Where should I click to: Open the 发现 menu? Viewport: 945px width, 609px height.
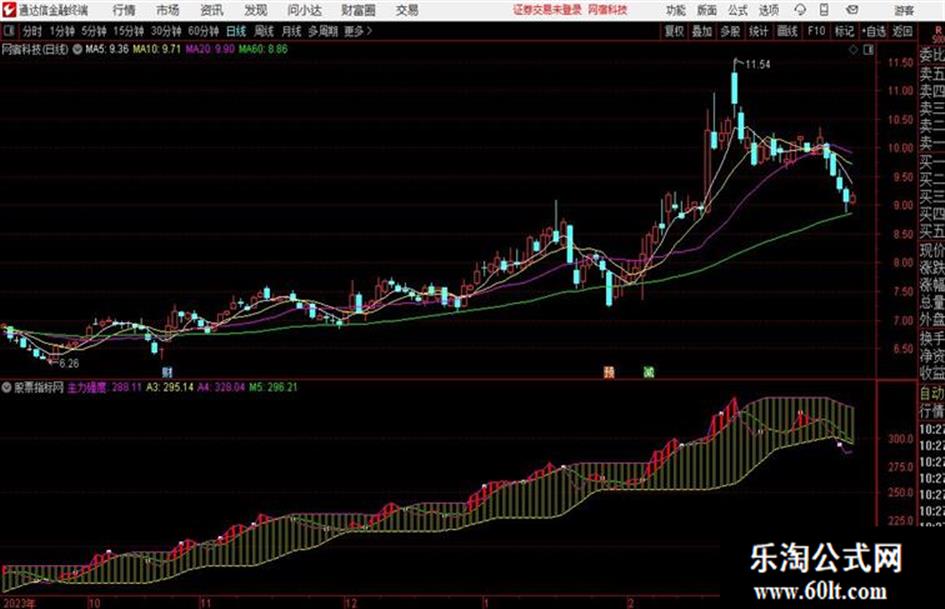click(x=255, y=10)
